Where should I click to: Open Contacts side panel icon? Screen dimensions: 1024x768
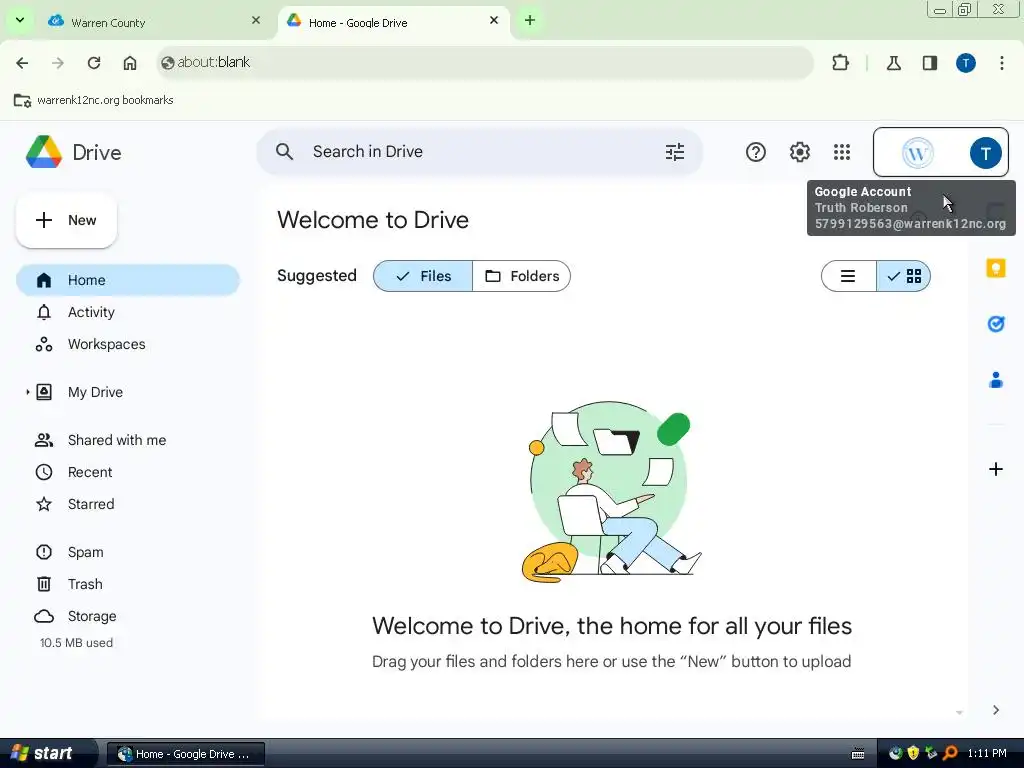(x=996, y=379)
